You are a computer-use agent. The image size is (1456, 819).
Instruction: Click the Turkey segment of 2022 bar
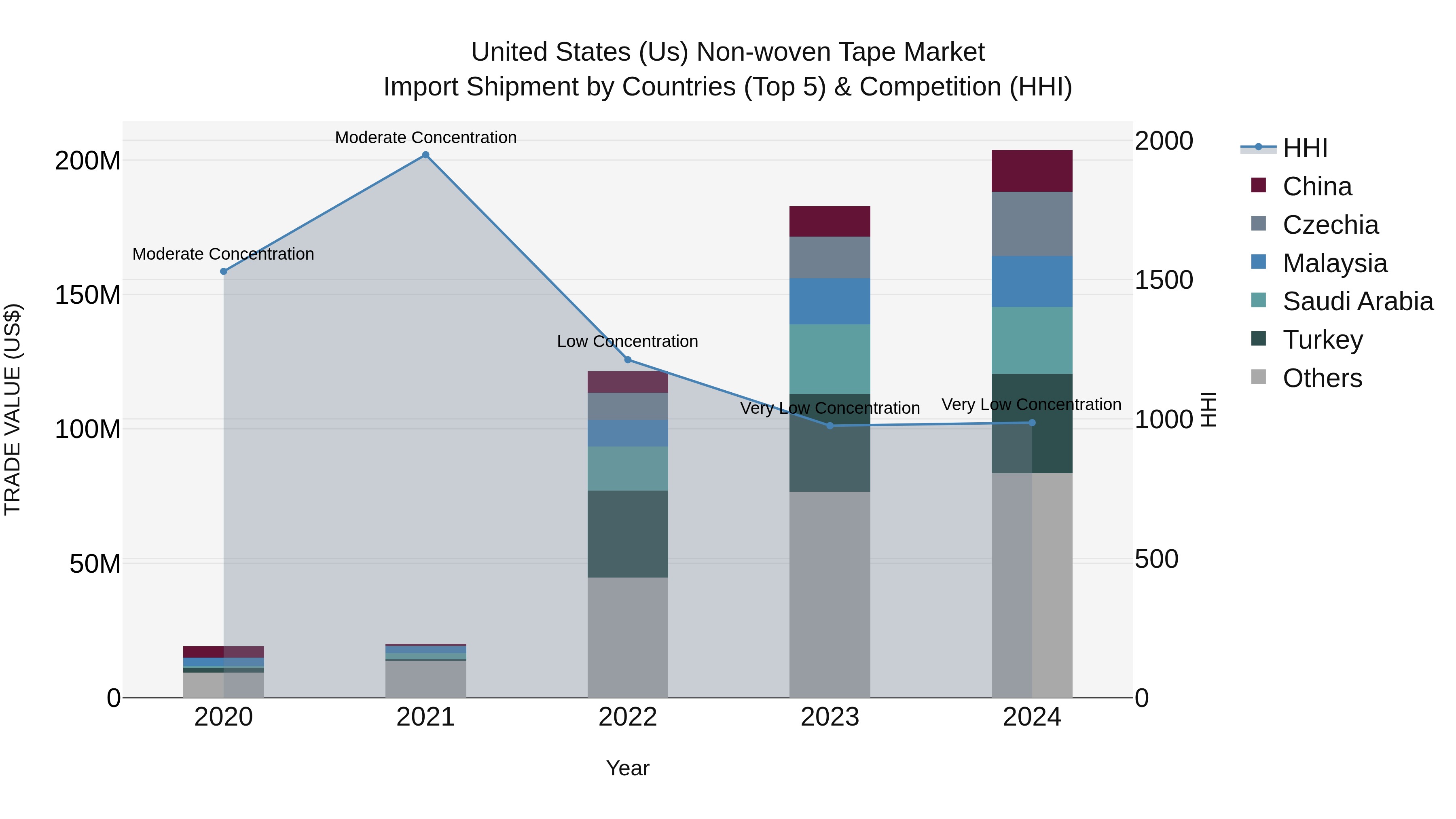point(627,535)
